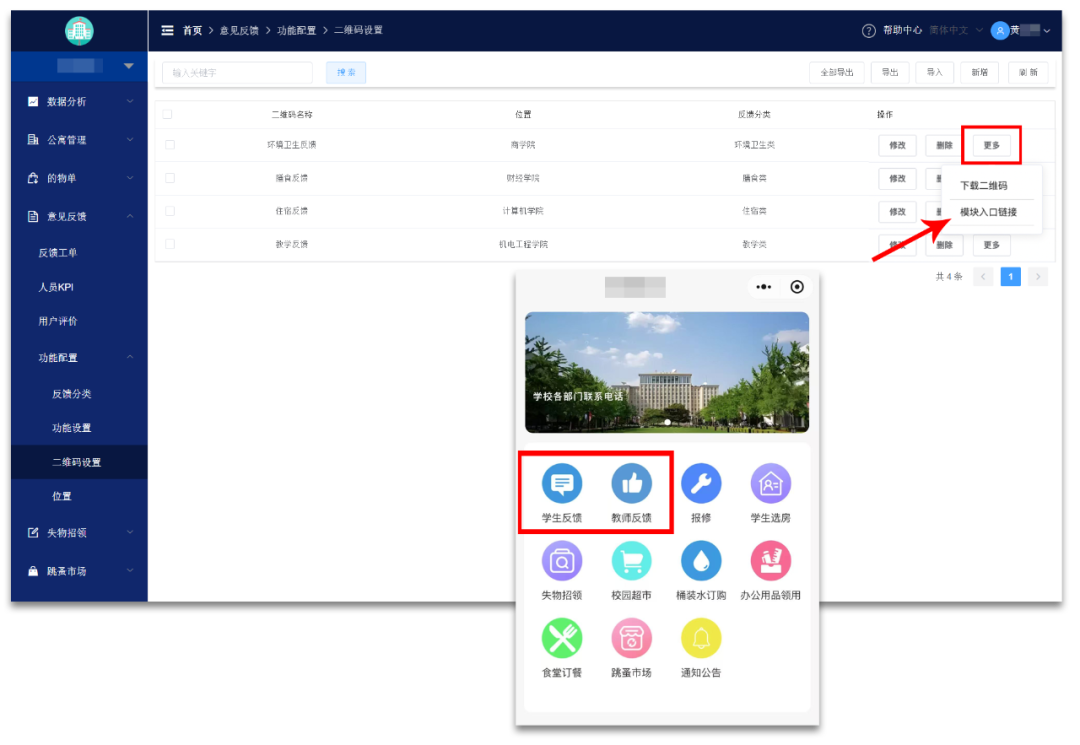Open the 教师反馈 module icon
1080x745 pixels.
[631, 485]
